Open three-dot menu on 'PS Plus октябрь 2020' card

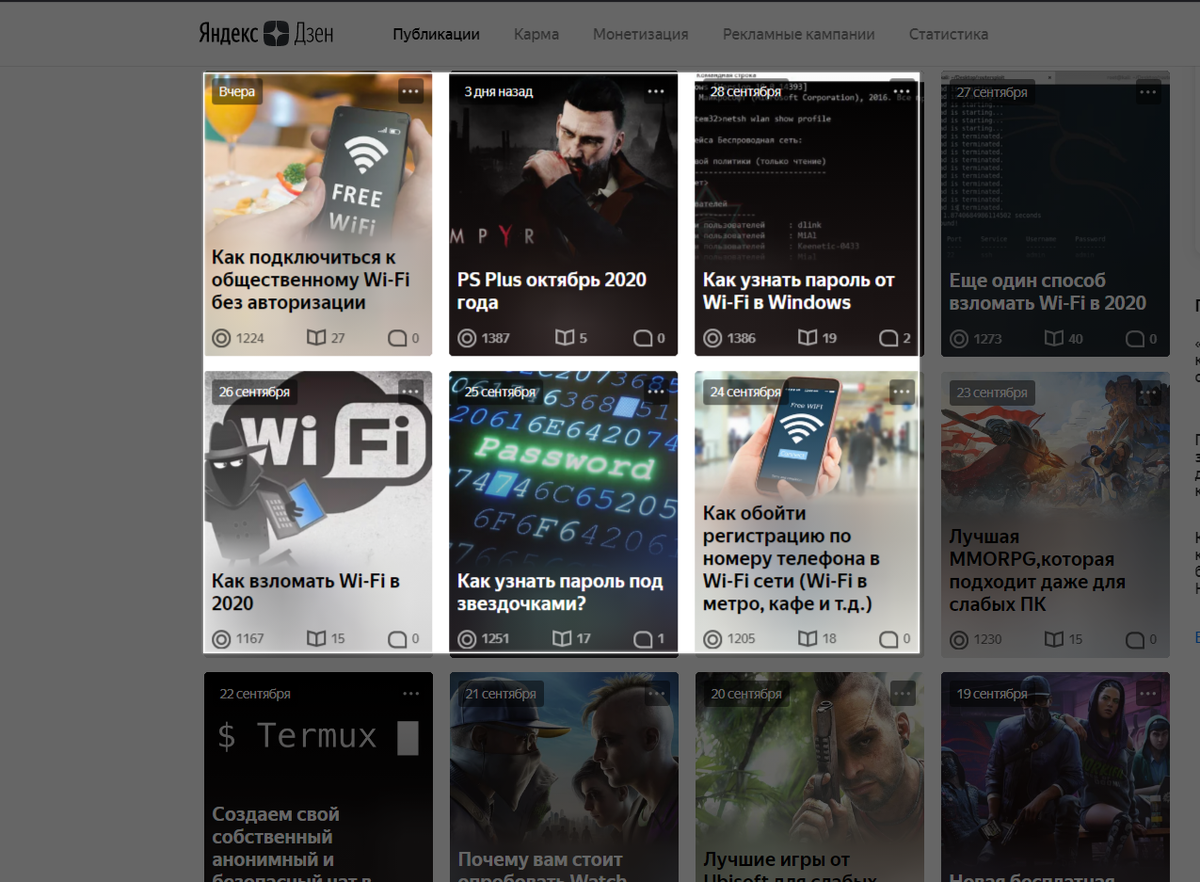pos(656,91)
